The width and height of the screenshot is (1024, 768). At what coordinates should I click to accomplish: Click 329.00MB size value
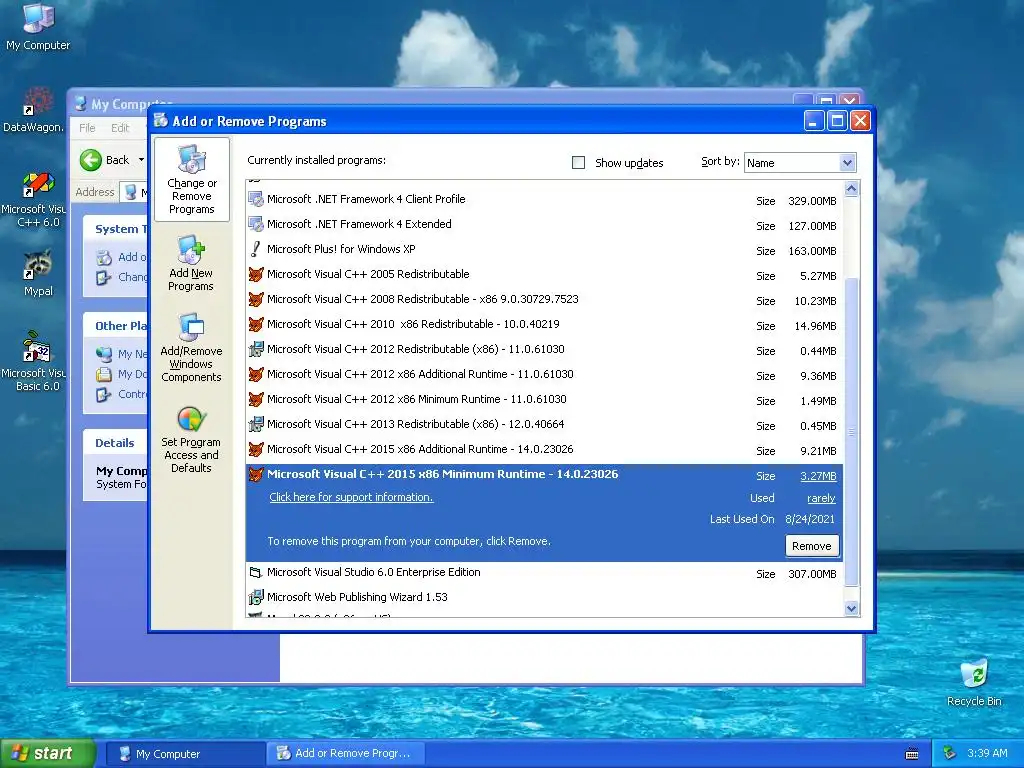click(x=812, y=201)
